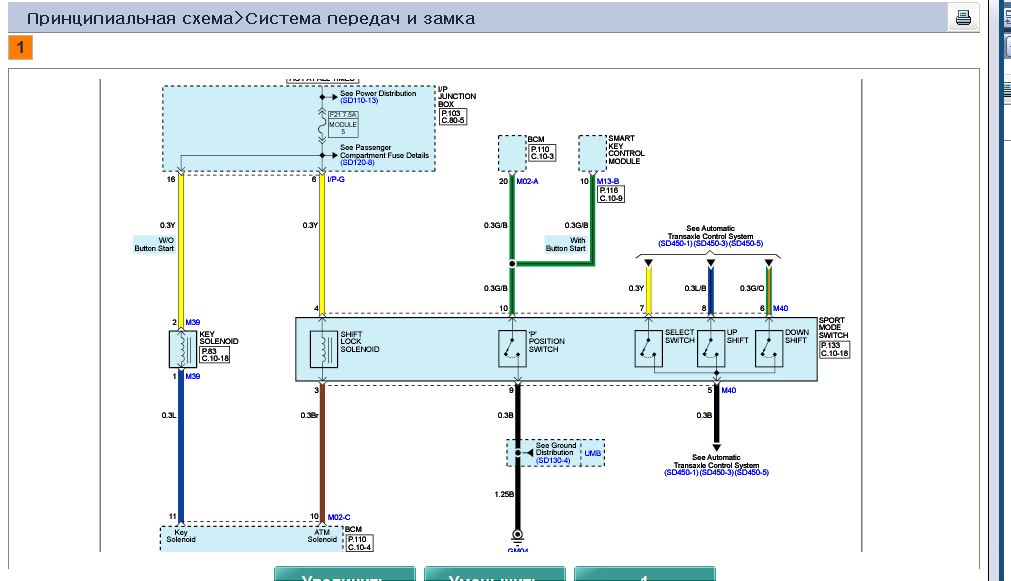Click the UMB ground link
The width and height of the screenshot is (1011, 581).
pyautogui.click(x=593, y=453)
